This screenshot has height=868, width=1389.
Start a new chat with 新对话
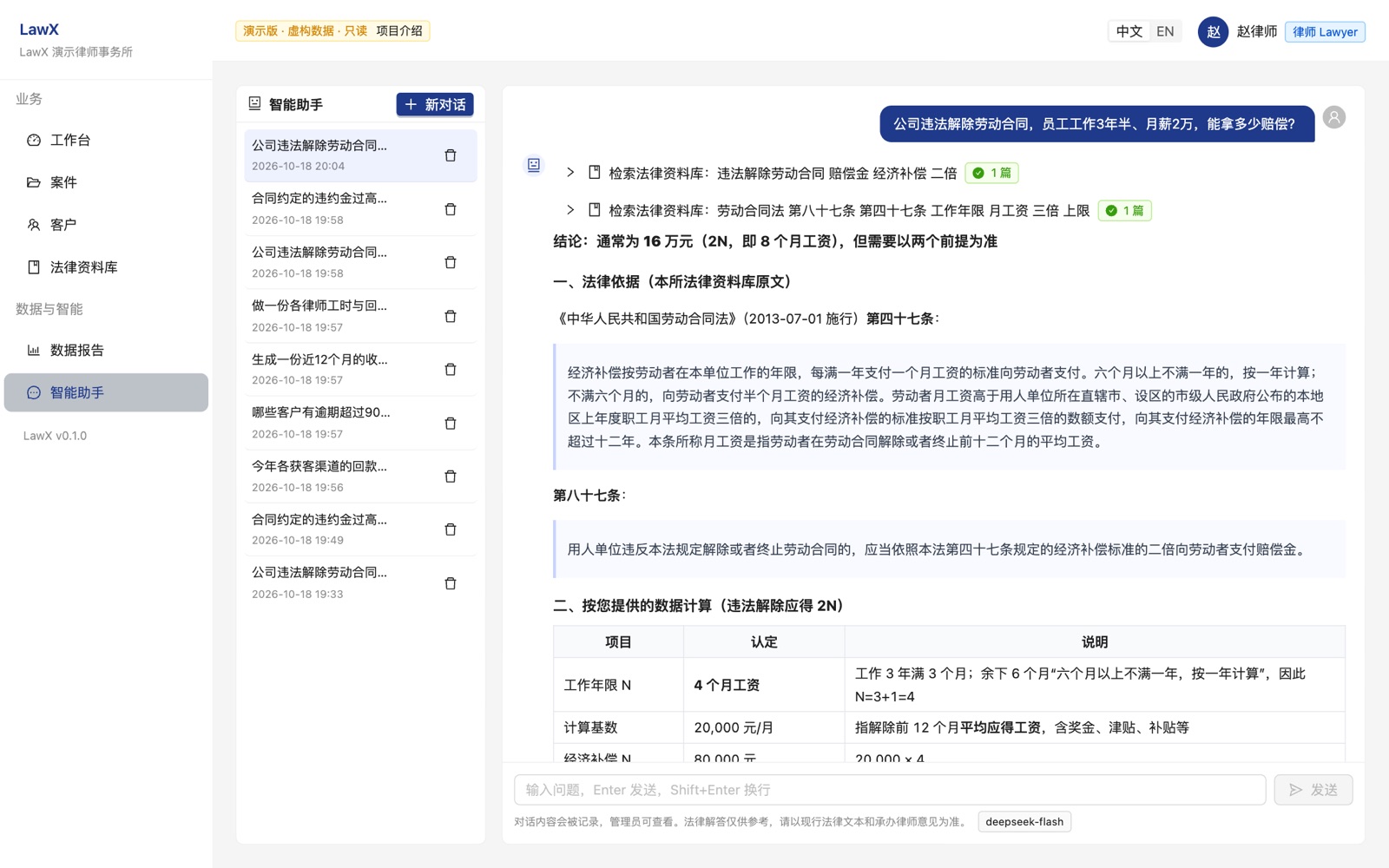(435, 104)
